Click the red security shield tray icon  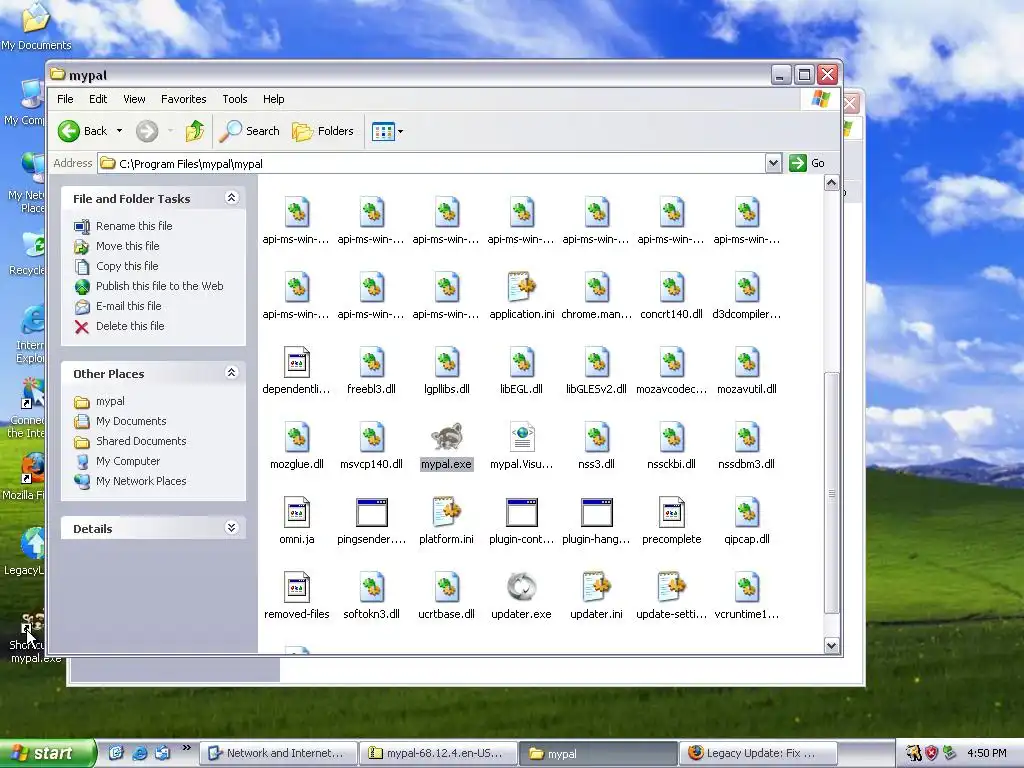click(x=932, y=753)
